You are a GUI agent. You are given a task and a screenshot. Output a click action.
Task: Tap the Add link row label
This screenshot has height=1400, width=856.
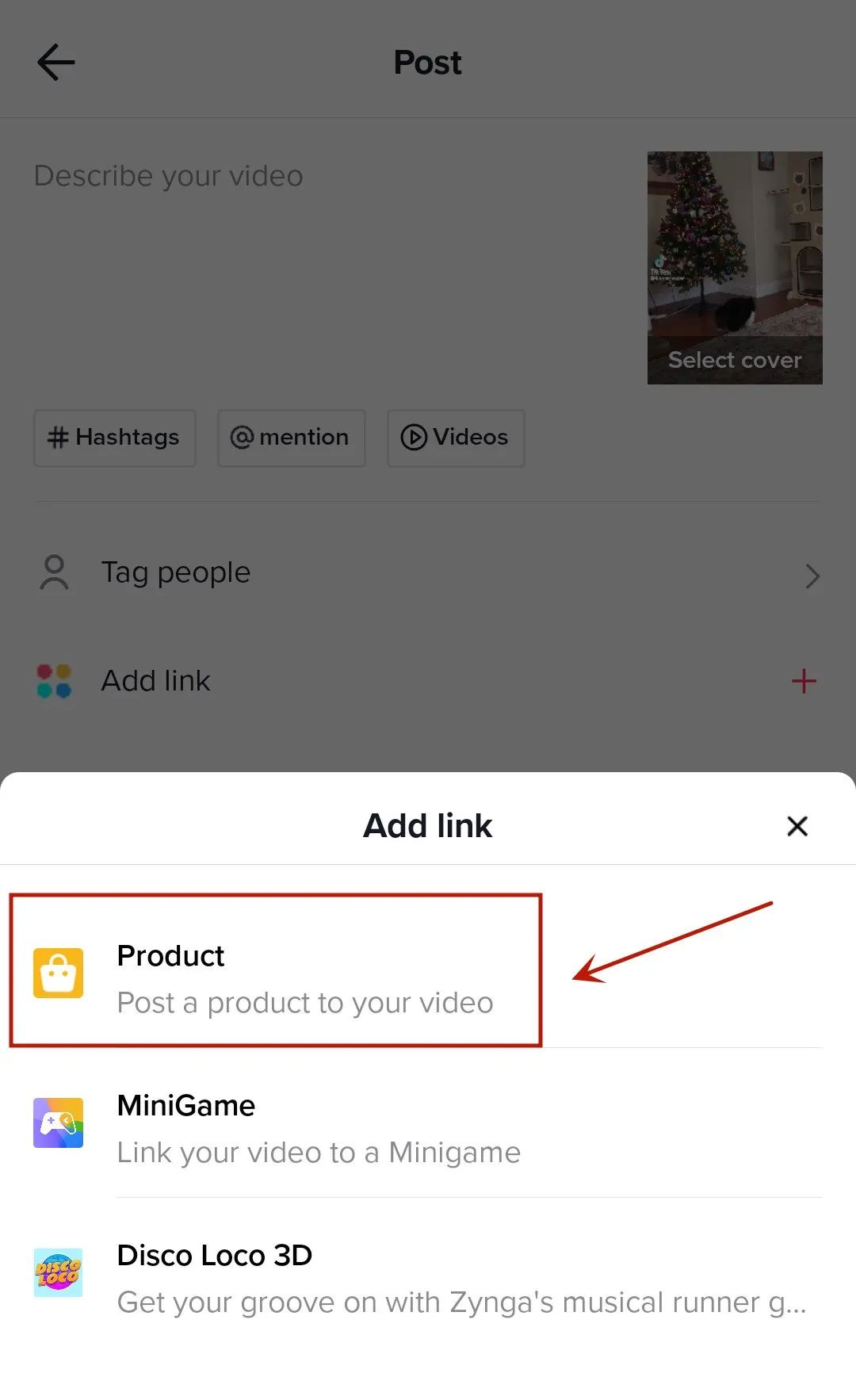(156, 681)
